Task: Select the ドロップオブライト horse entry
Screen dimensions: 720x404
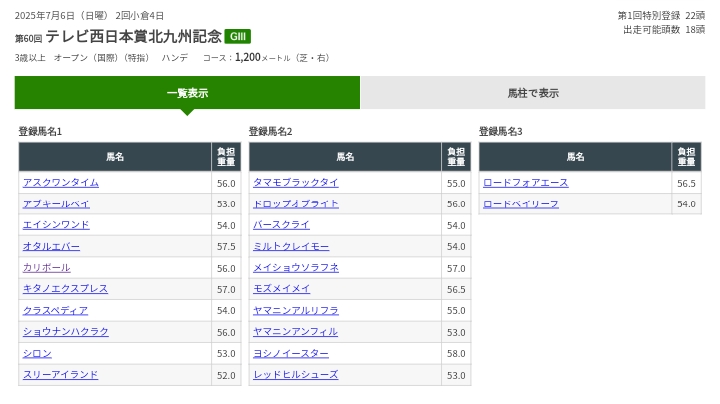Action: coord(296,204)
